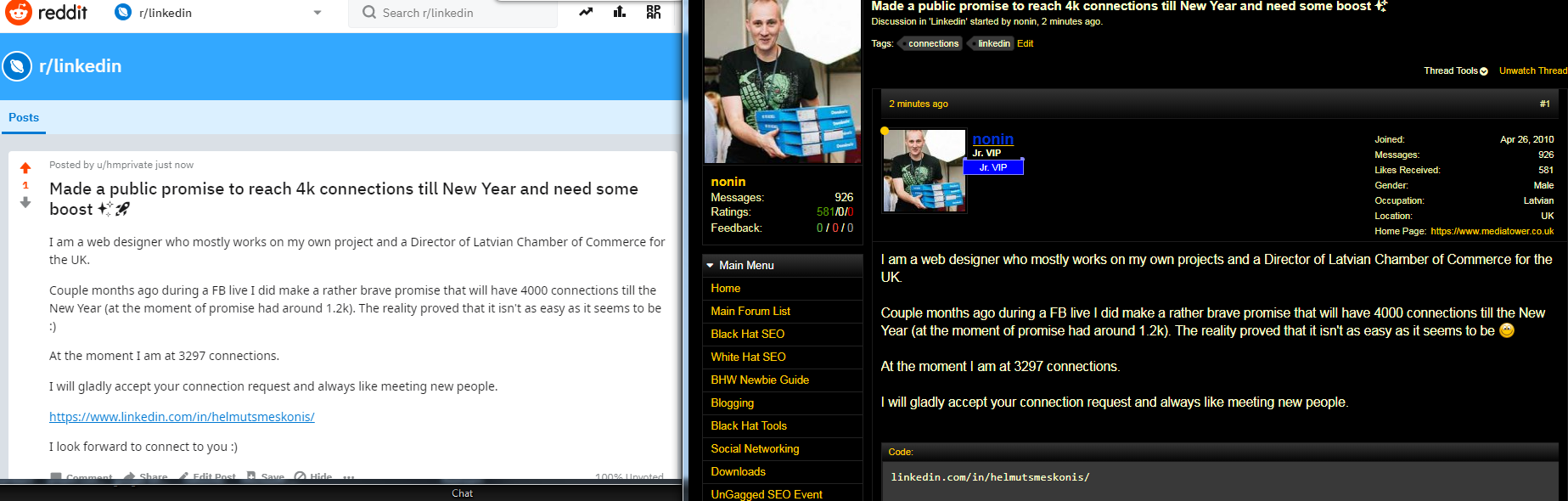Click Edit next to the tags
The image size is (1568, 501).
(x=1025, y=43)
